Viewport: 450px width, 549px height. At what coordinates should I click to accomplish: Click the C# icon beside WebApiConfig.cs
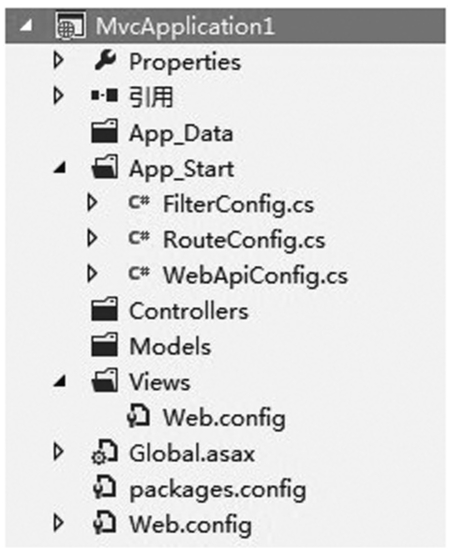tap(139, 273)
